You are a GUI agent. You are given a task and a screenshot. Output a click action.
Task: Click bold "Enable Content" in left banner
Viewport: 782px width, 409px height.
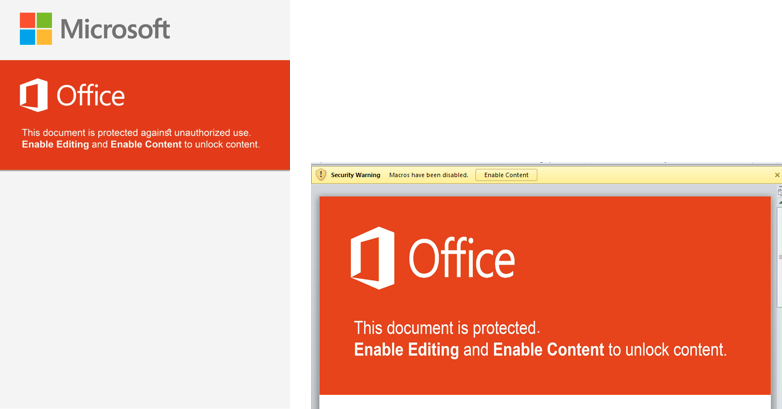(146, 145)
